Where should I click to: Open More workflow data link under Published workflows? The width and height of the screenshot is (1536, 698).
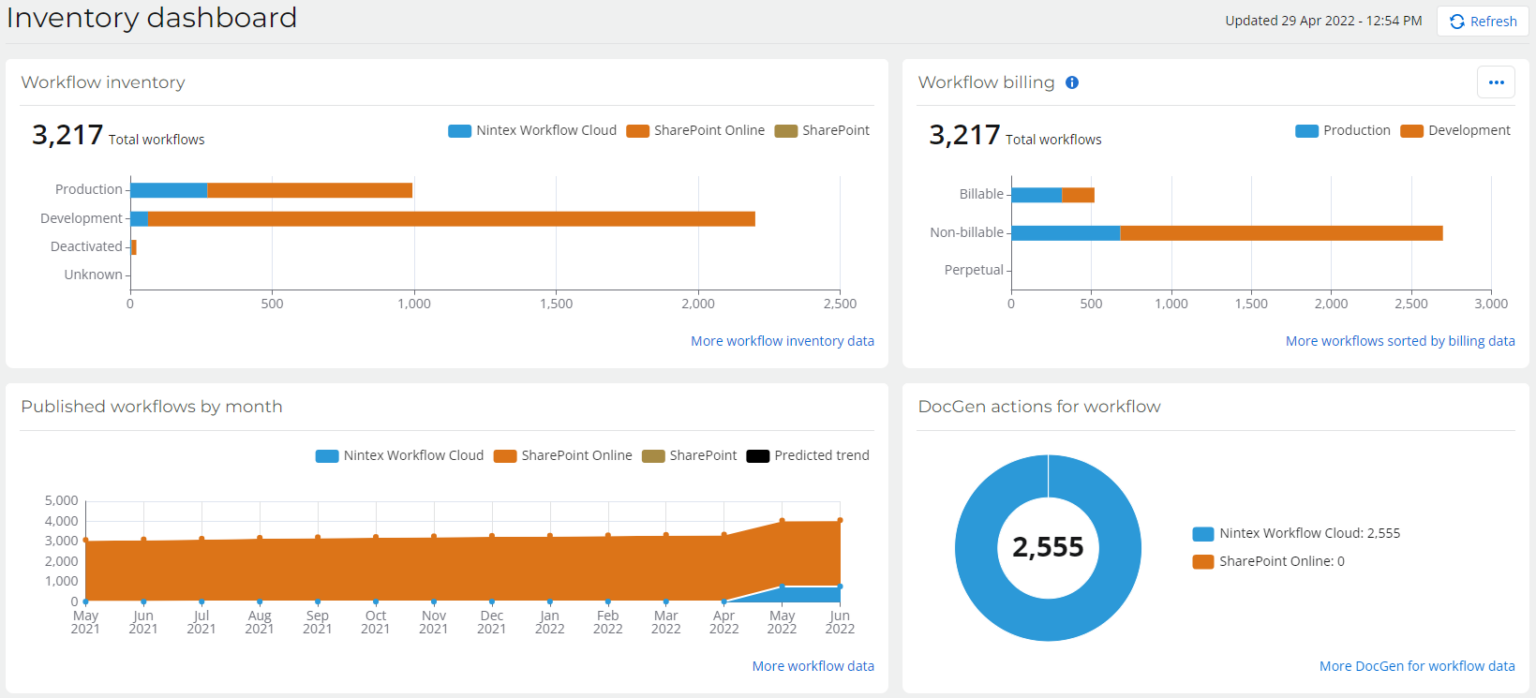pyautogui.click(x=813, y=665)
